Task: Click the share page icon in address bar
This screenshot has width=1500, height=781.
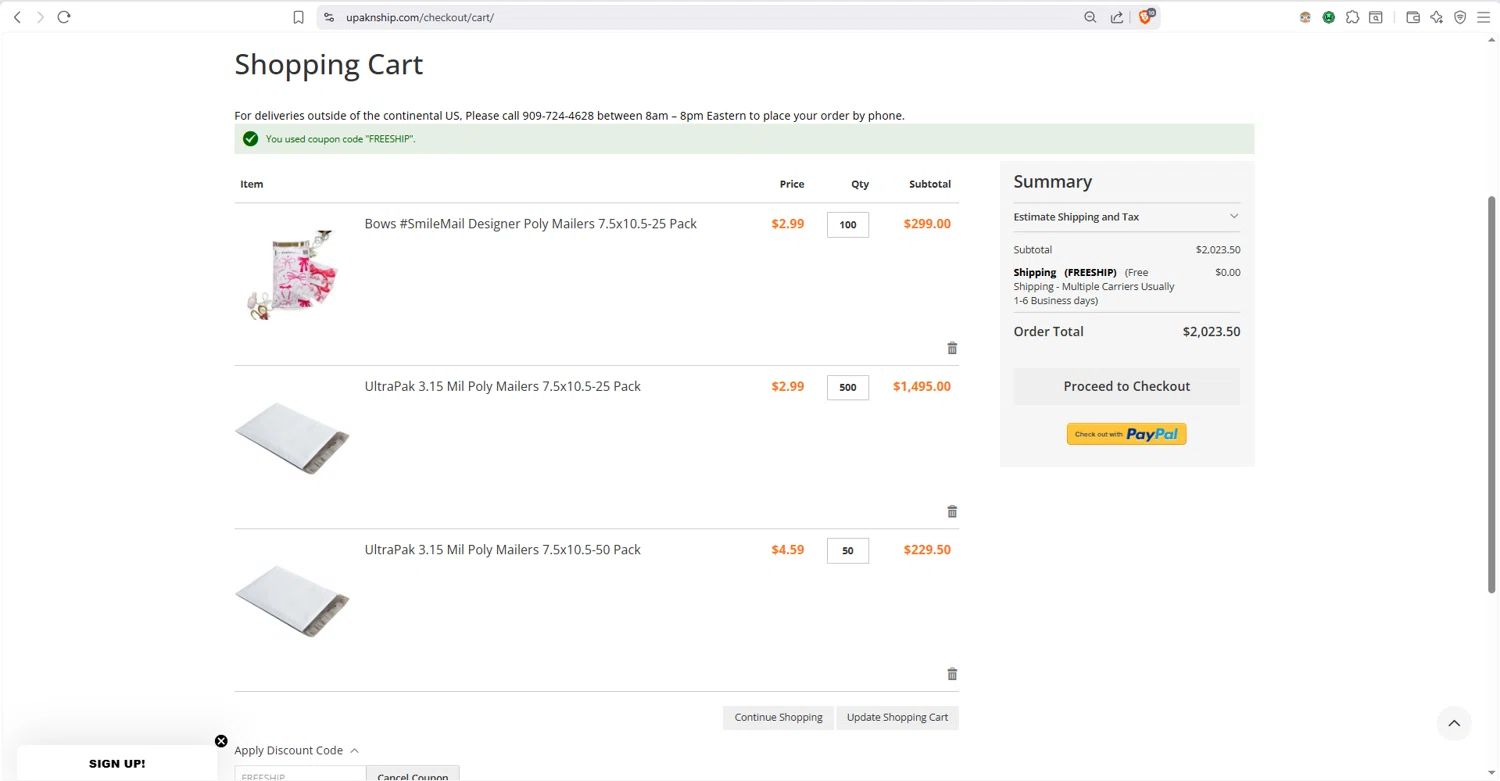Action: click(1117, 17)
